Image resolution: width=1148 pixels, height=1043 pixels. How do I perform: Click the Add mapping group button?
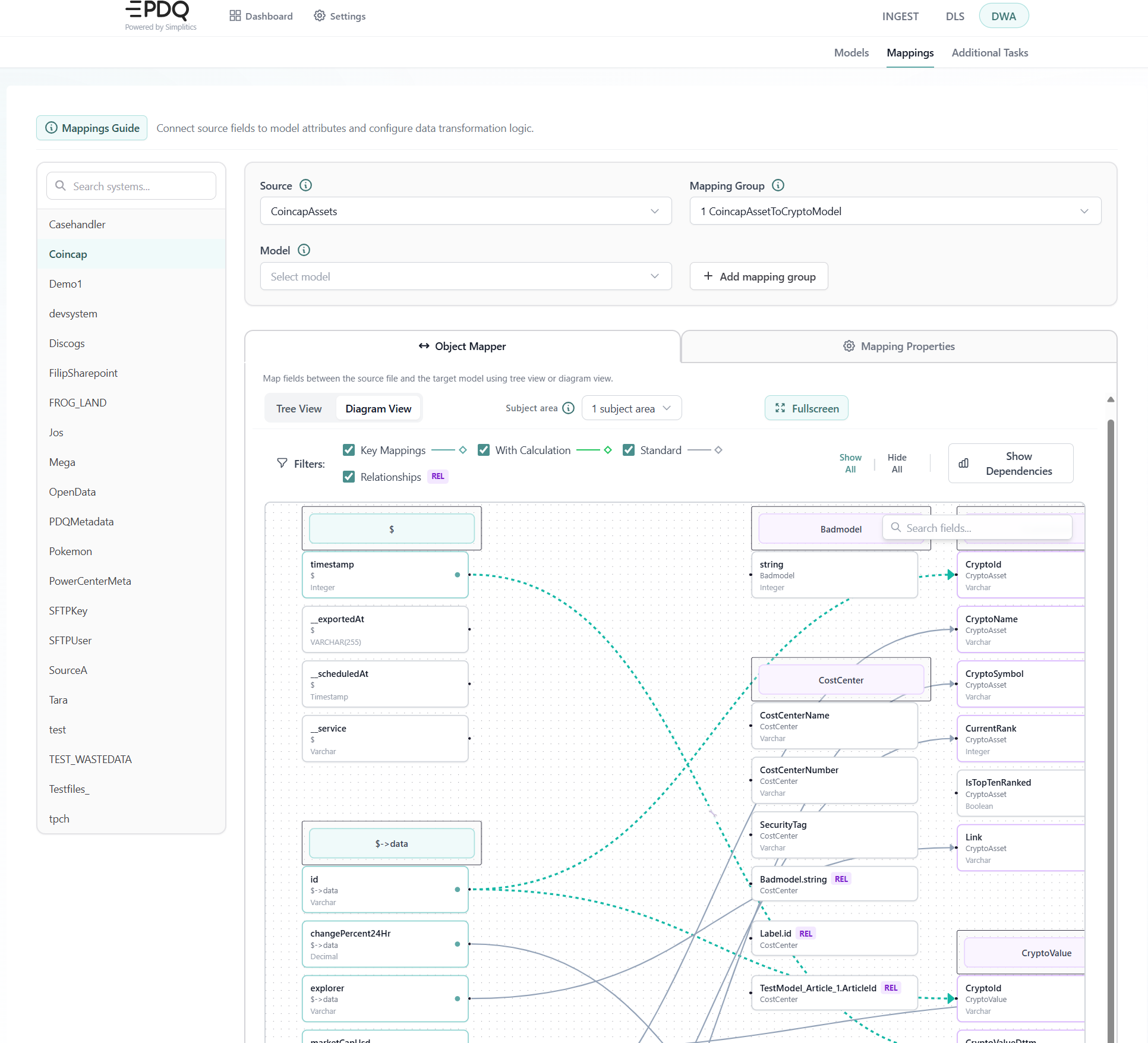759,276
